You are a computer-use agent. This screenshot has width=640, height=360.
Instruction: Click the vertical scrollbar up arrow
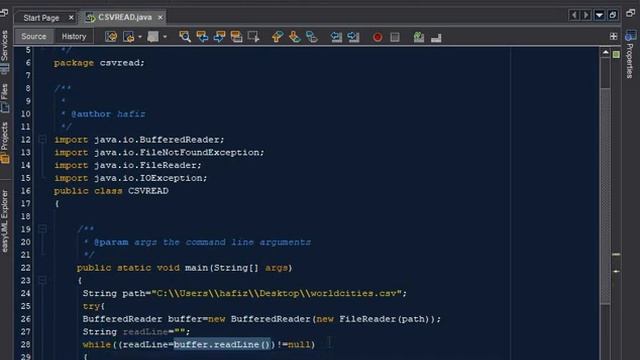click(605, 53)
